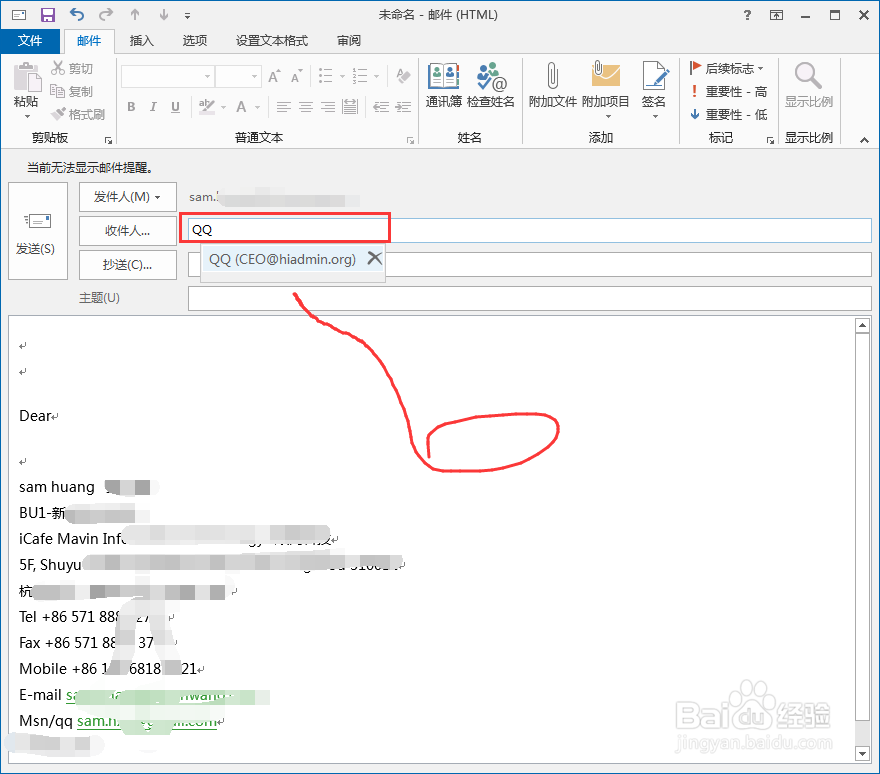Viewport: 880px width, 774px height.
Task: Click 检查姓名 check names
Action: (491, 85)
